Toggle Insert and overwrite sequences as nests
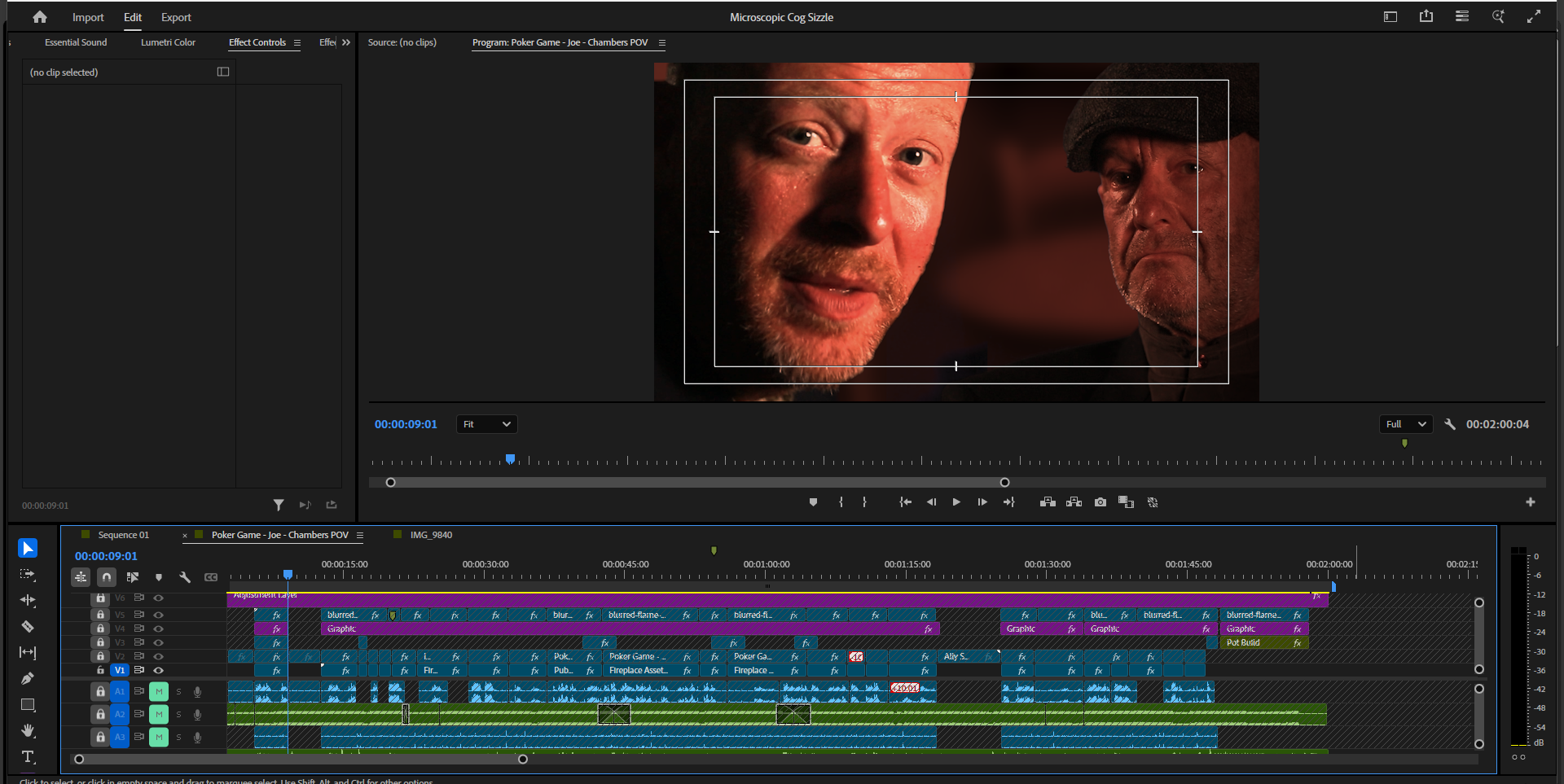The image size is (1564, 784). click(81, 577)
